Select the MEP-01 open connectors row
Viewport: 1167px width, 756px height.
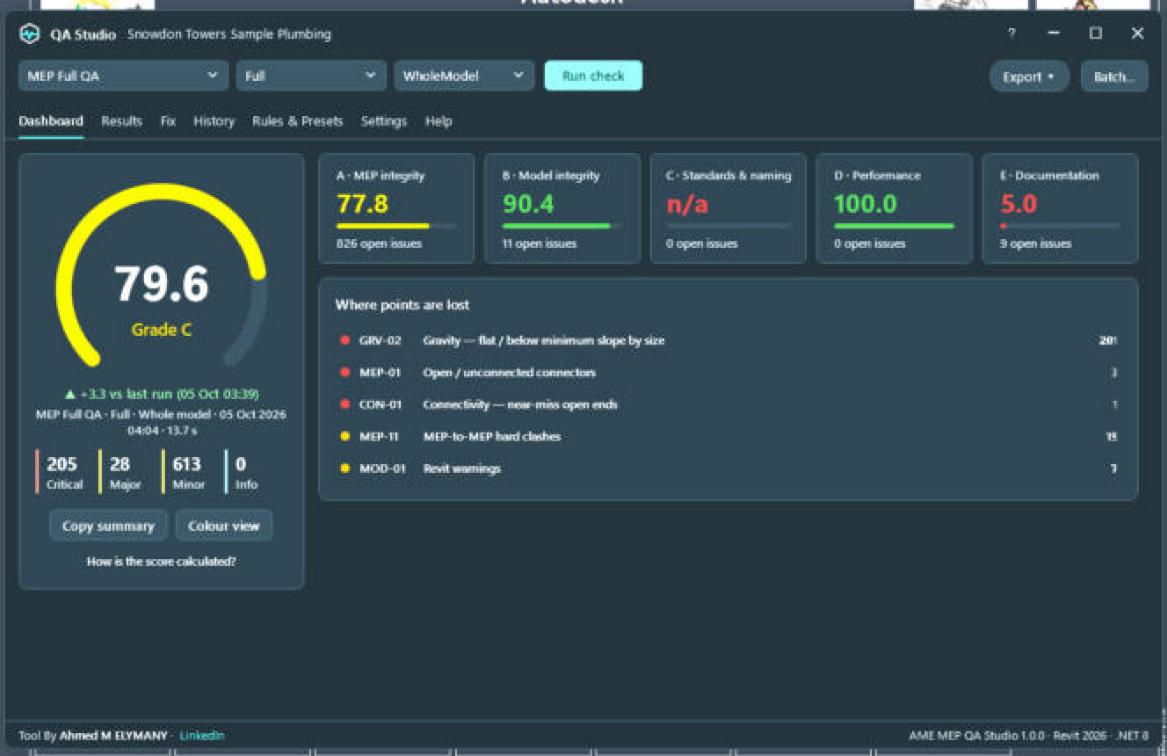point(728,373)
